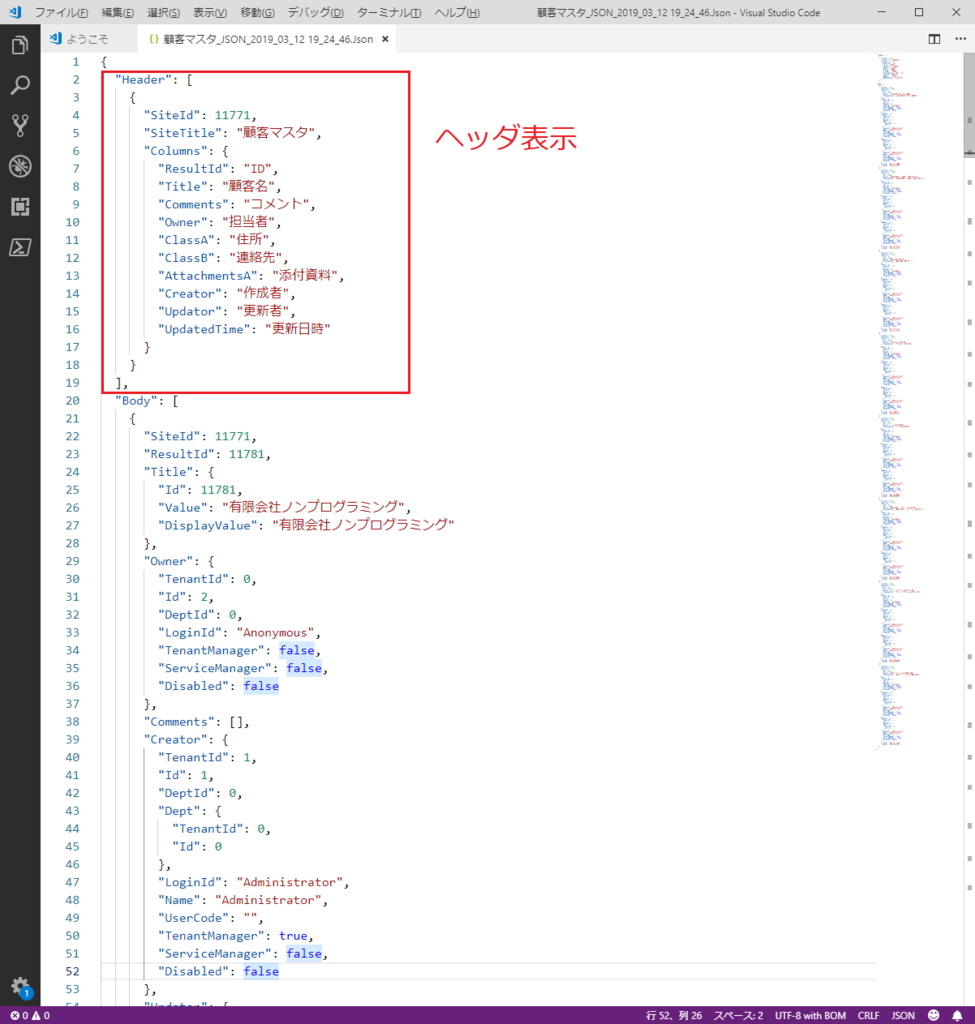
Task: Click the "Administrator" Name value on line 48
Action: 268,900
